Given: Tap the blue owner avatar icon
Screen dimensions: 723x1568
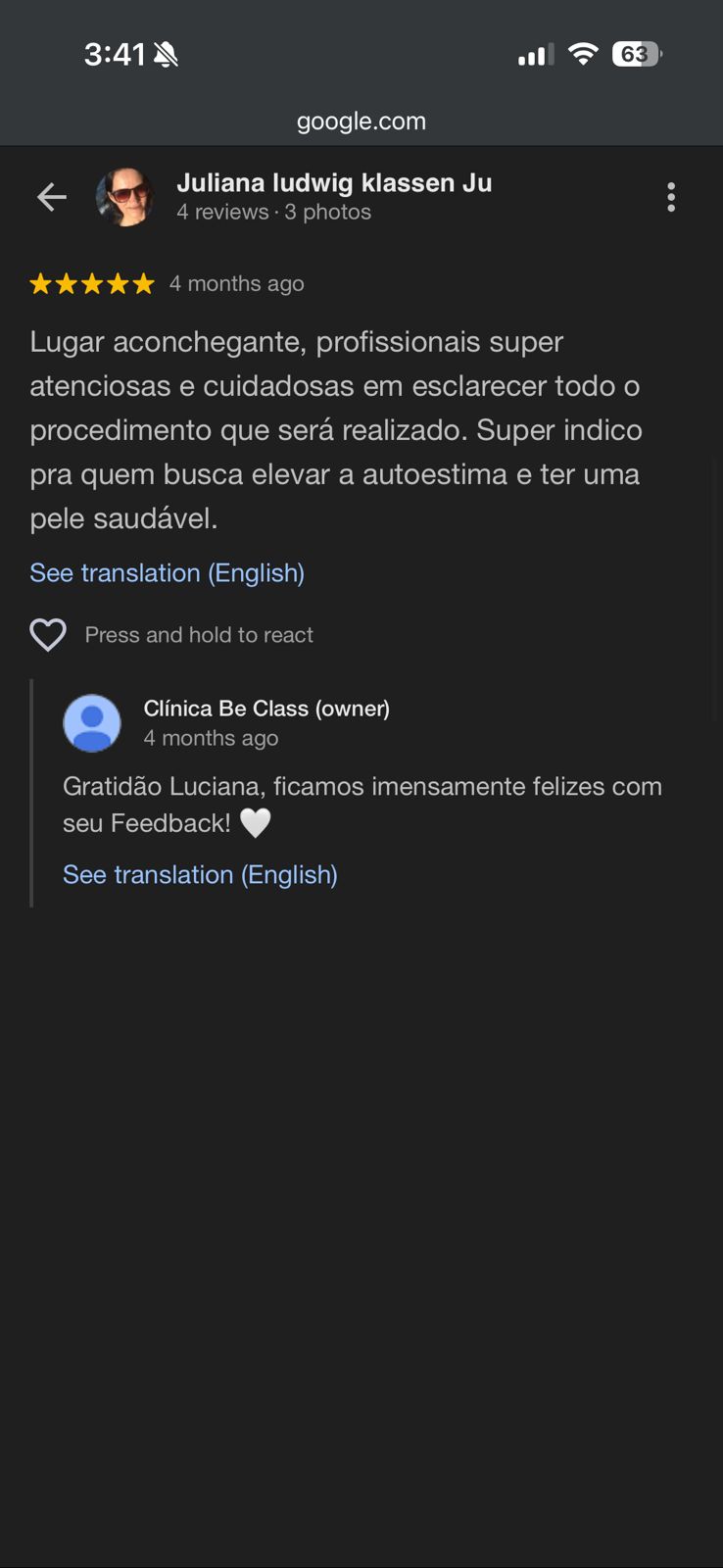Looking at the screenshot, I should tap(92, 723).
